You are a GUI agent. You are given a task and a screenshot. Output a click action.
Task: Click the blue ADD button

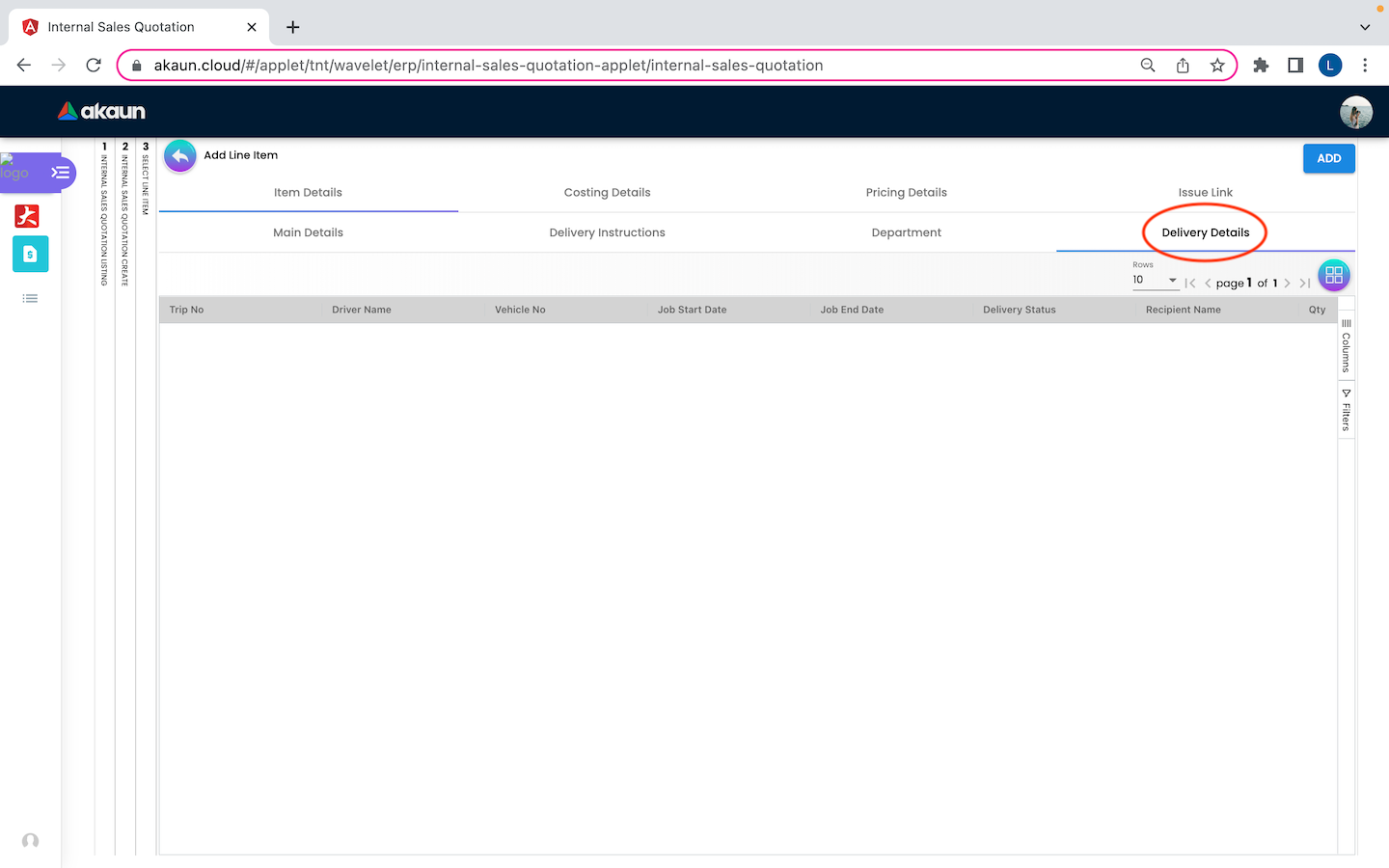(1329, 158)
